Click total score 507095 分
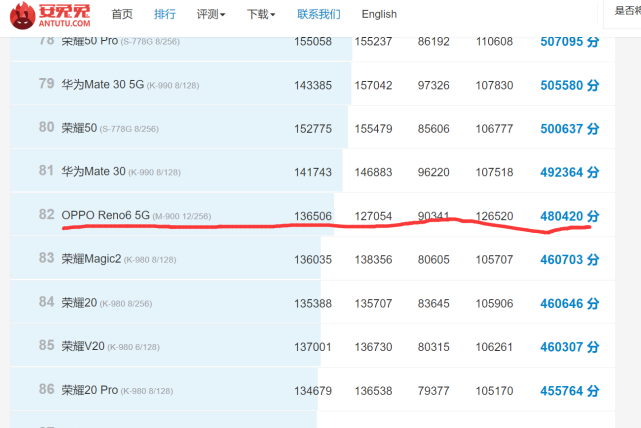 569,41
